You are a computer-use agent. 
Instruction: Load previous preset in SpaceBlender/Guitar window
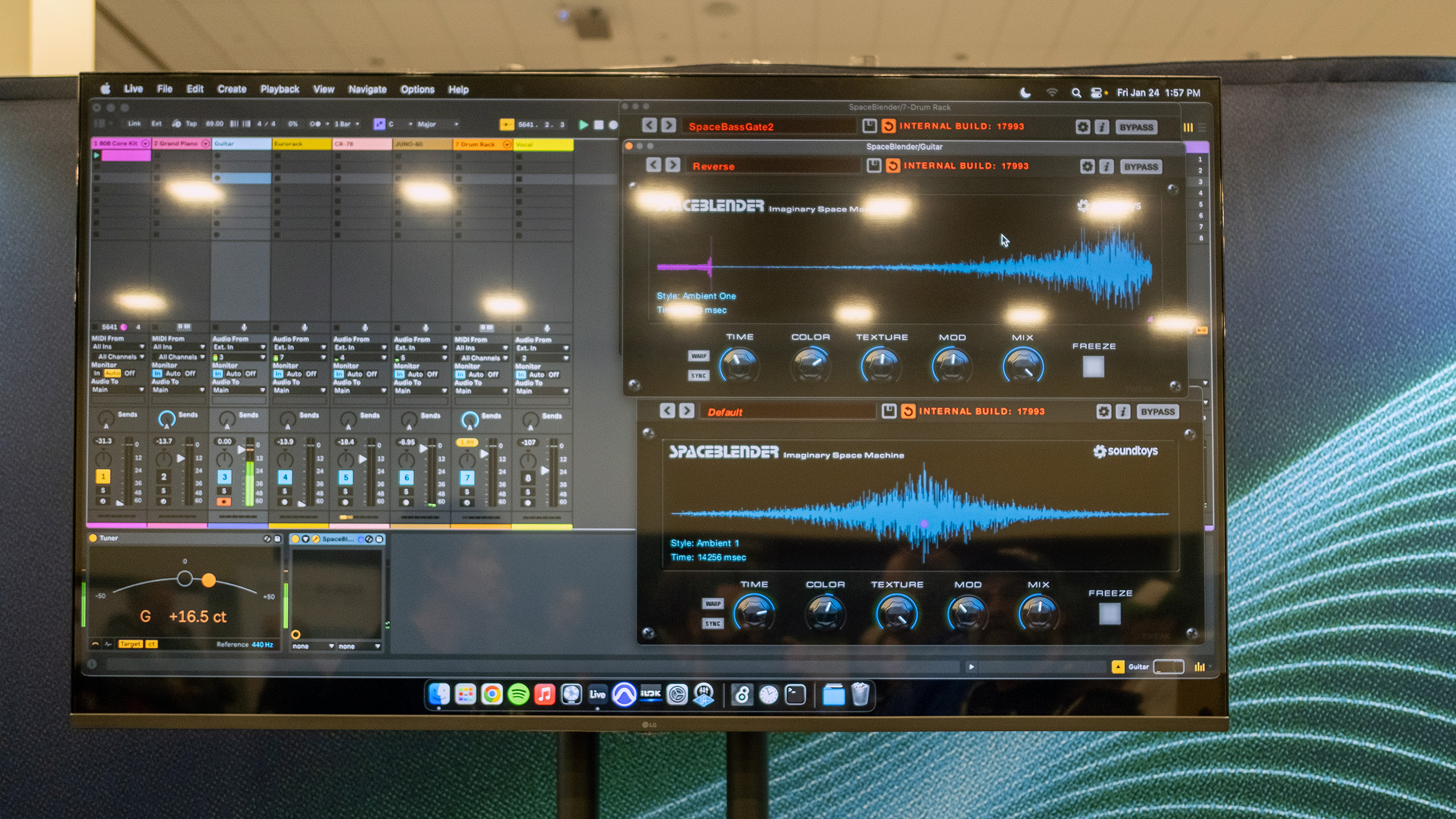point(653,165)
